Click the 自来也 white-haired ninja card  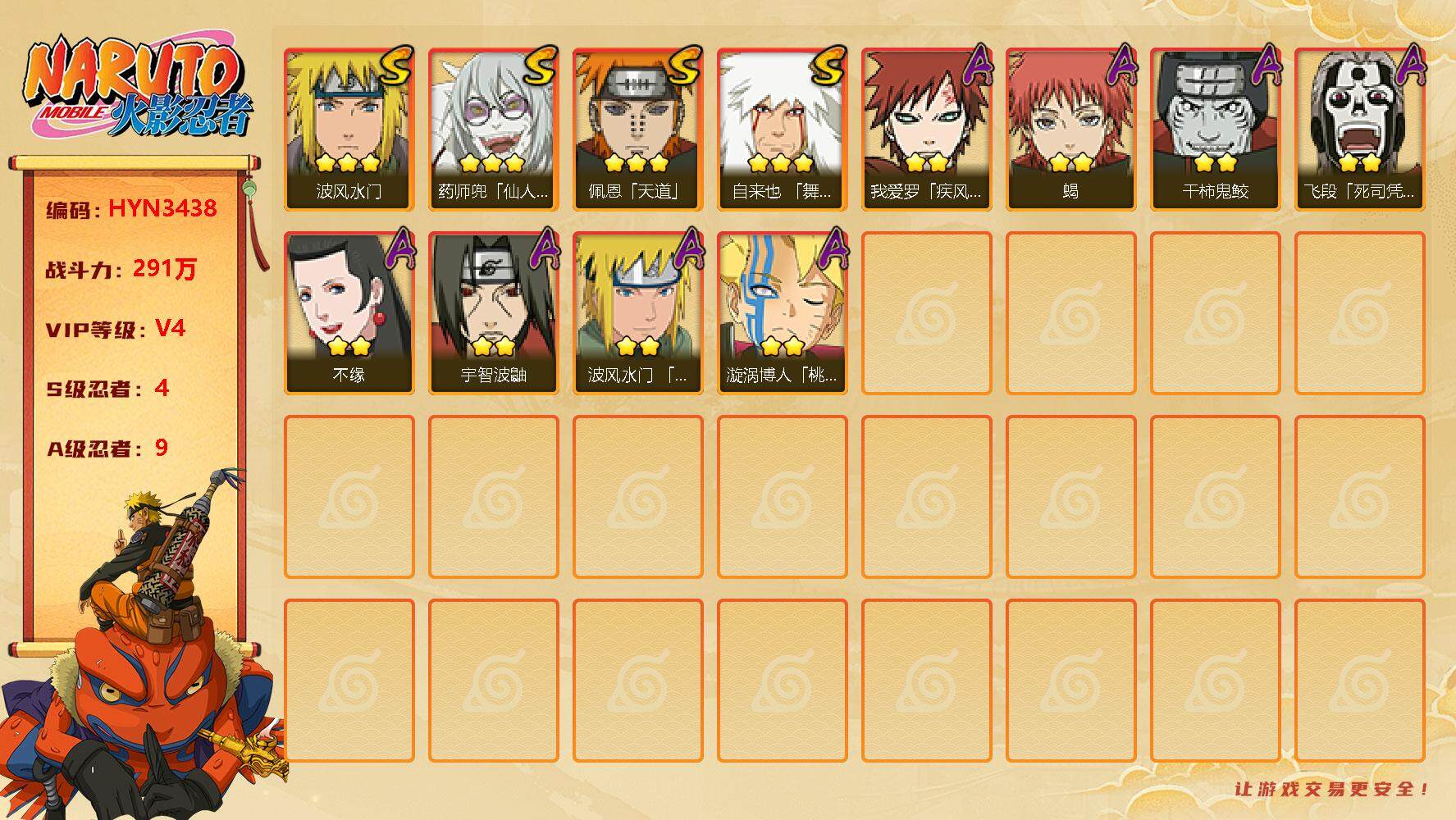(x=782, y=130)
